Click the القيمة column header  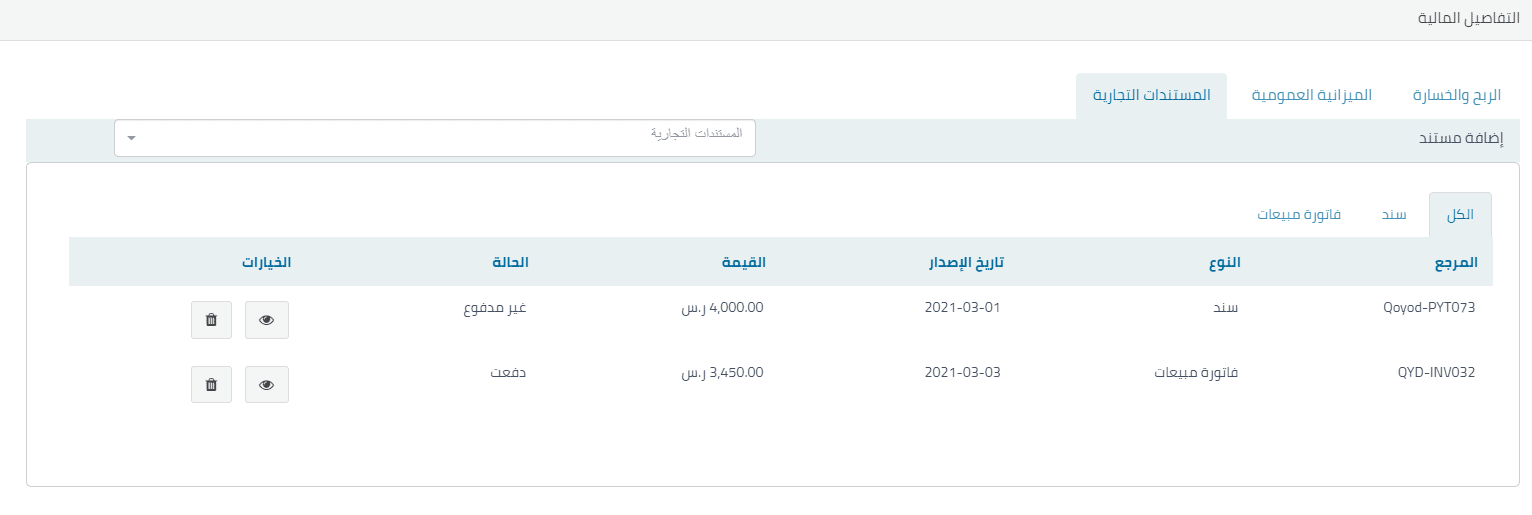click(743, 262)
